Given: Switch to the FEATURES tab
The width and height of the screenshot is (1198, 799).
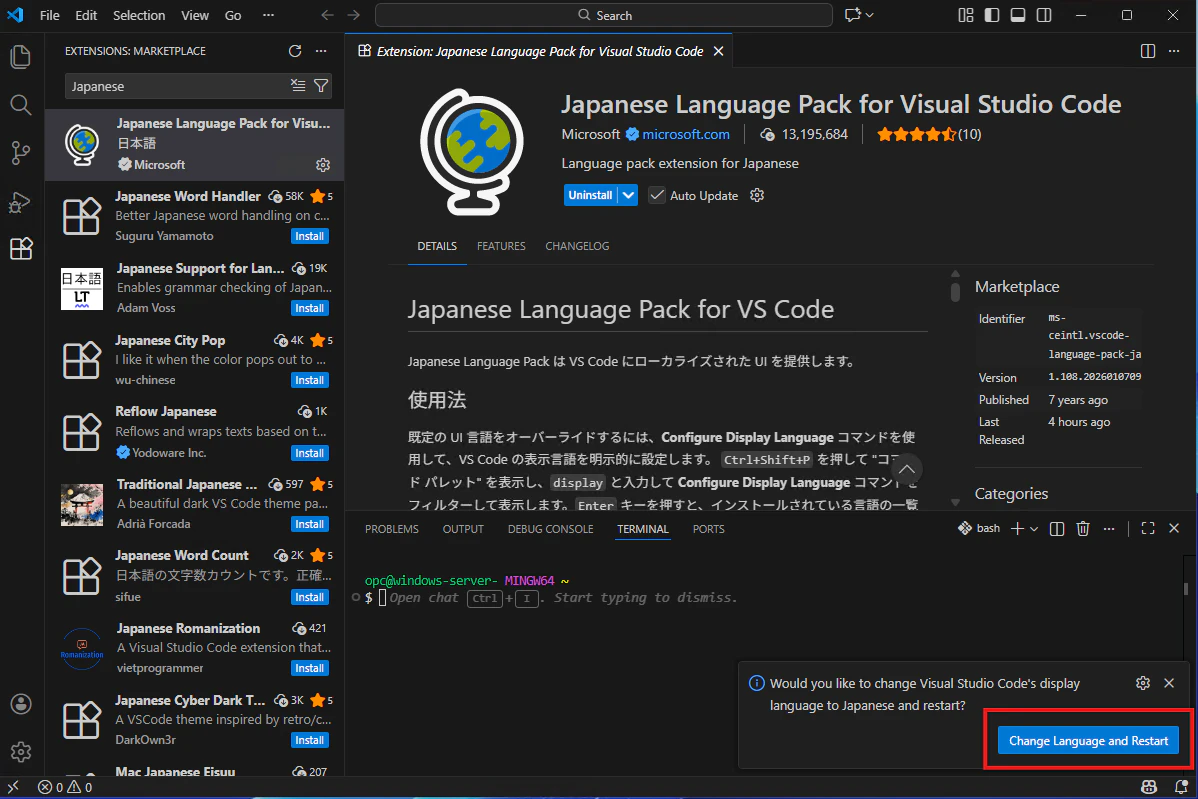Looking at the screenshot, I should point(501,246).
